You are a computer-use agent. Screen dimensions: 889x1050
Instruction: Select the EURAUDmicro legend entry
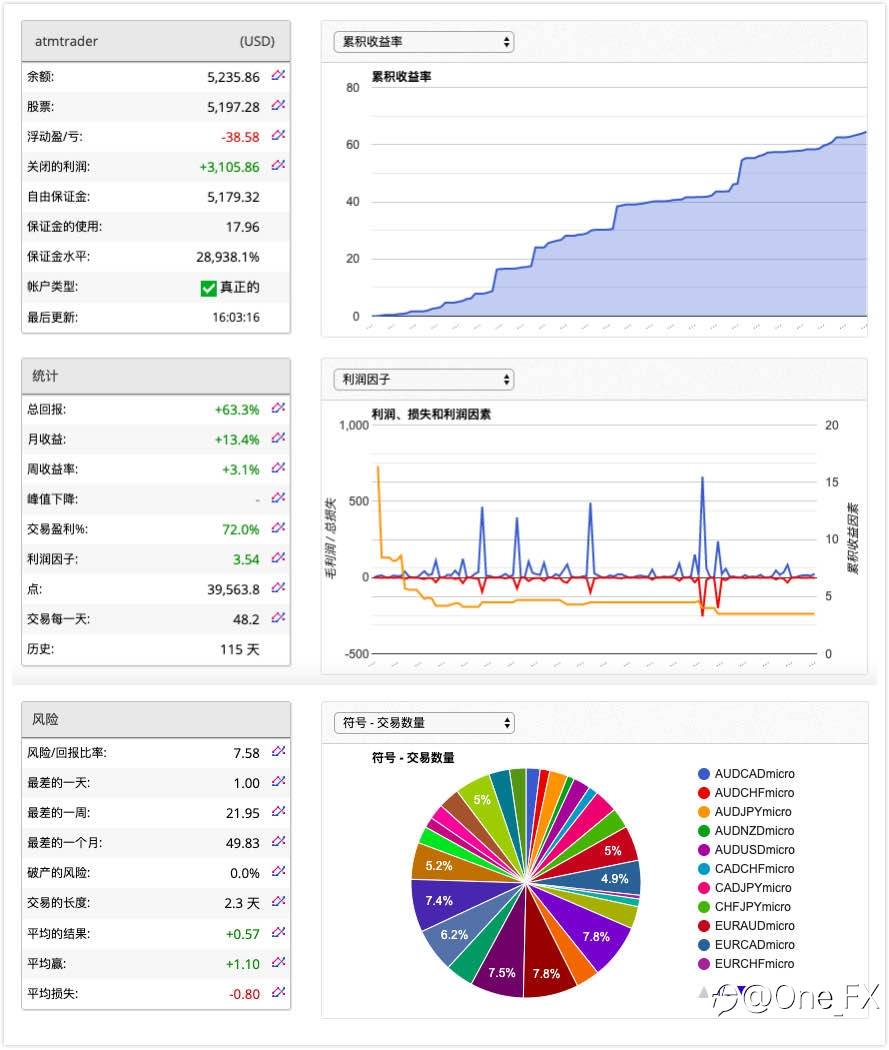point(746,925)
